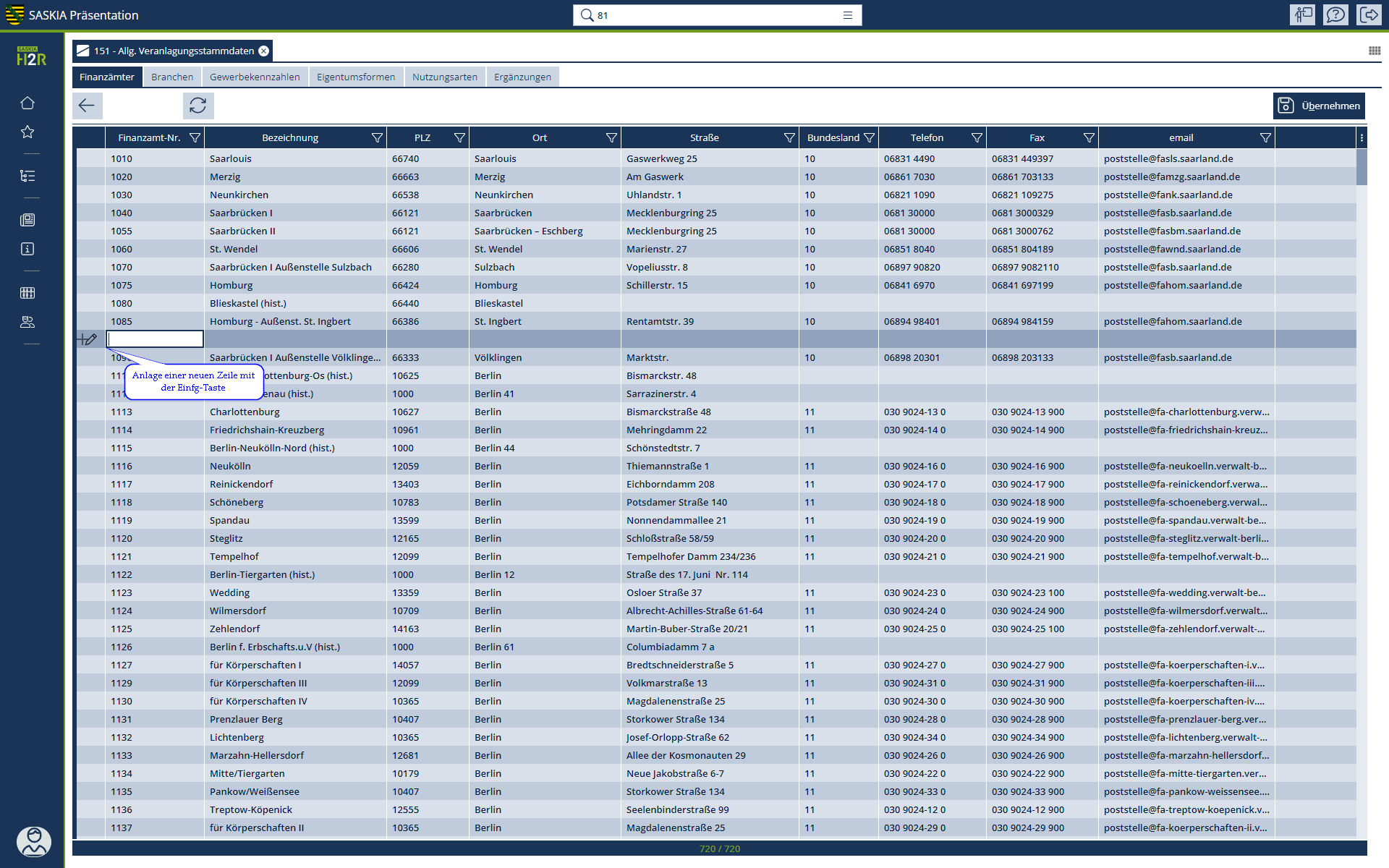
Task: Open the tree list icon in sidebar
Action: (x=27, y=176)
